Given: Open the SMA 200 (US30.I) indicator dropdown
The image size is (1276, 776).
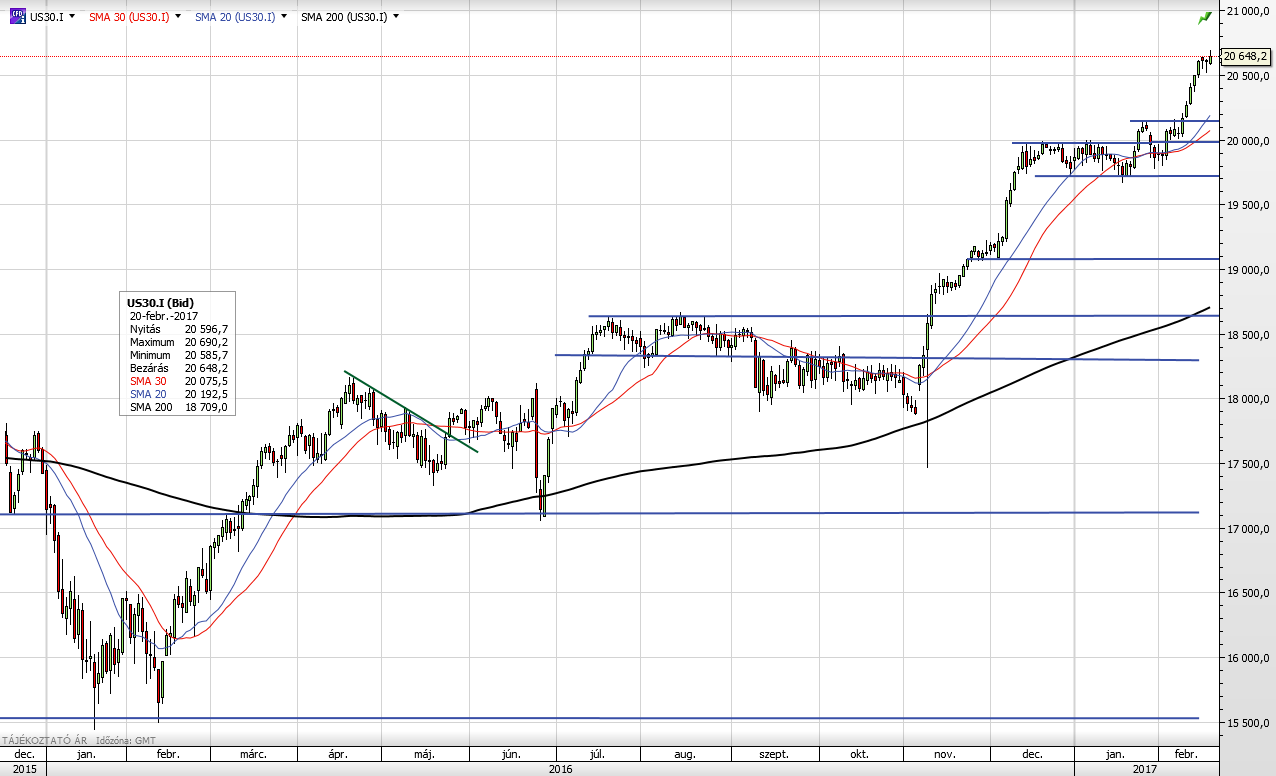Looking at the screenshot, I should (396, 17).
